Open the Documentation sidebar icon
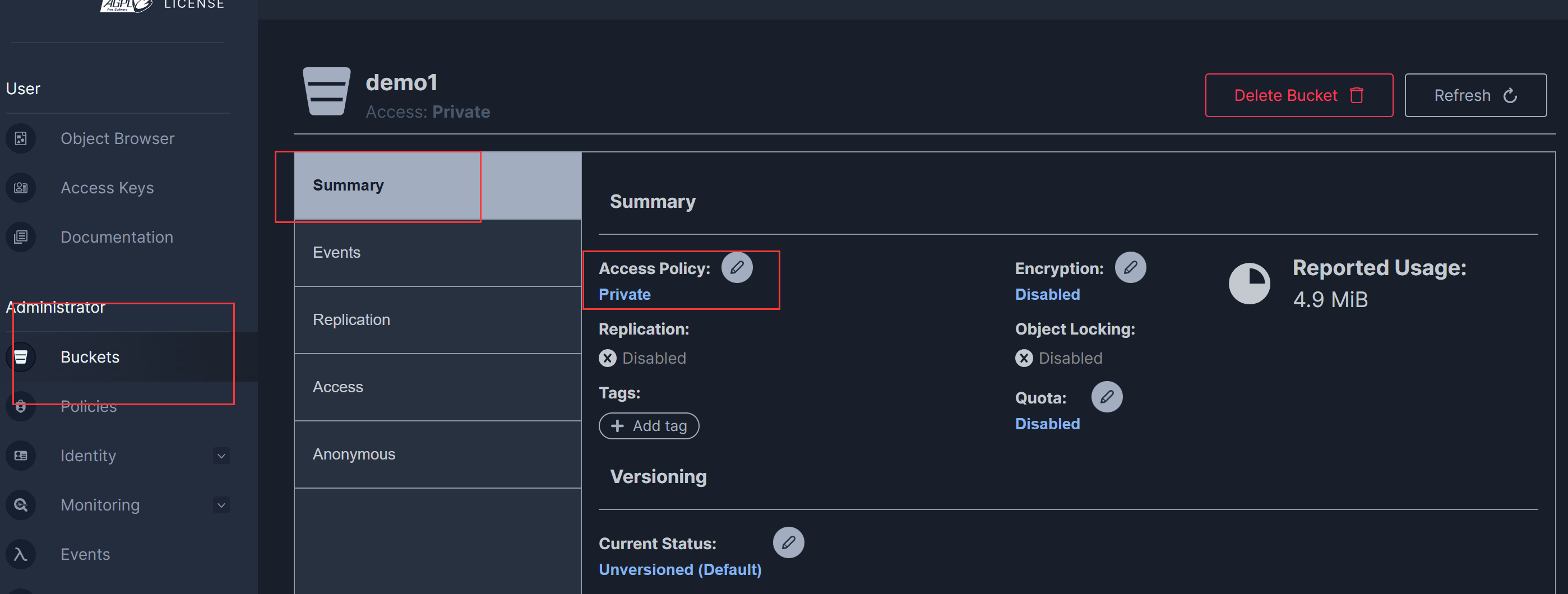The width and height of the screenshot is (1568, 594). (21, 238)
